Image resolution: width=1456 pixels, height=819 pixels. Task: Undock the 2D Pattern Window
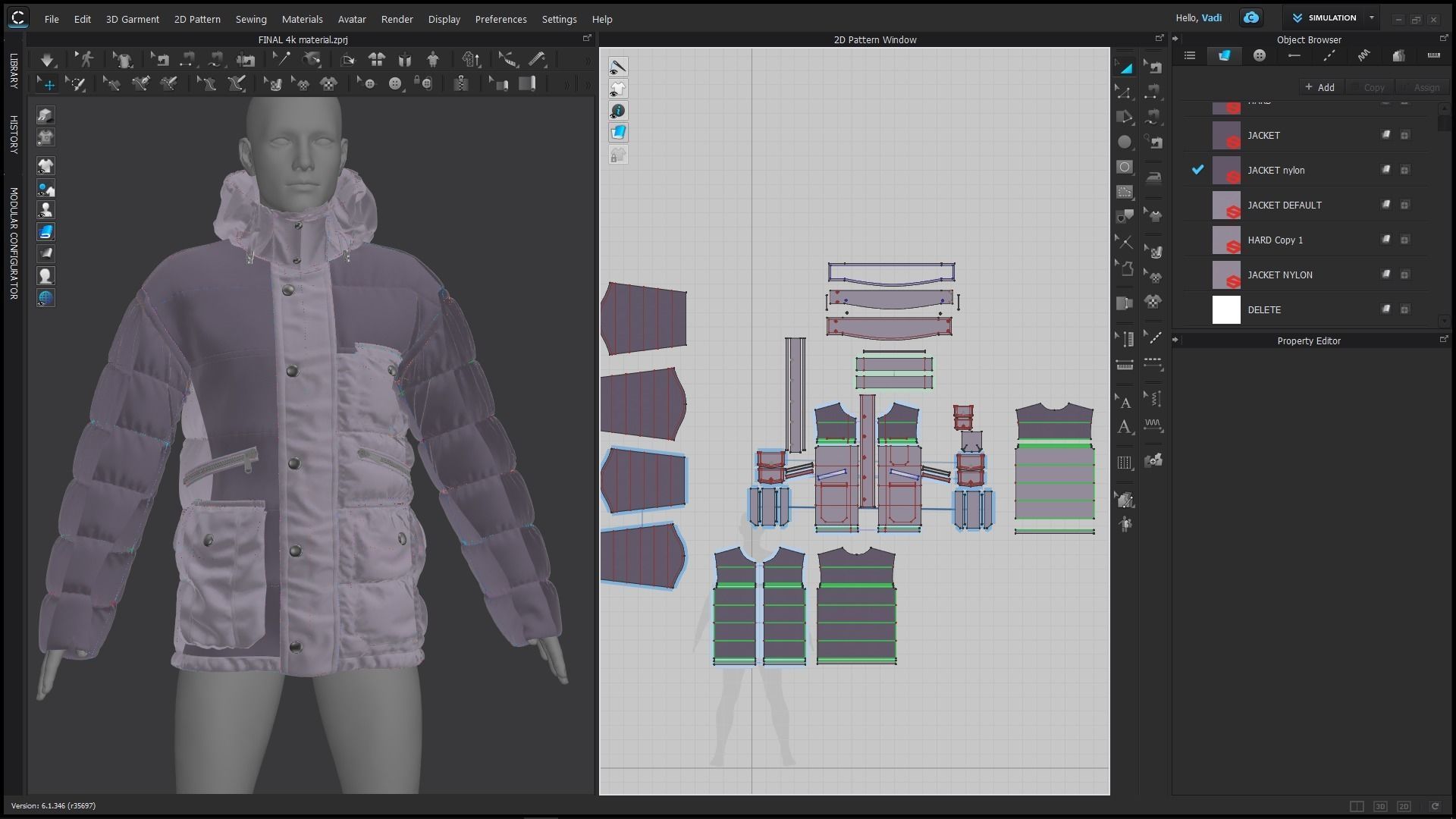click(x=1159, y=38)
